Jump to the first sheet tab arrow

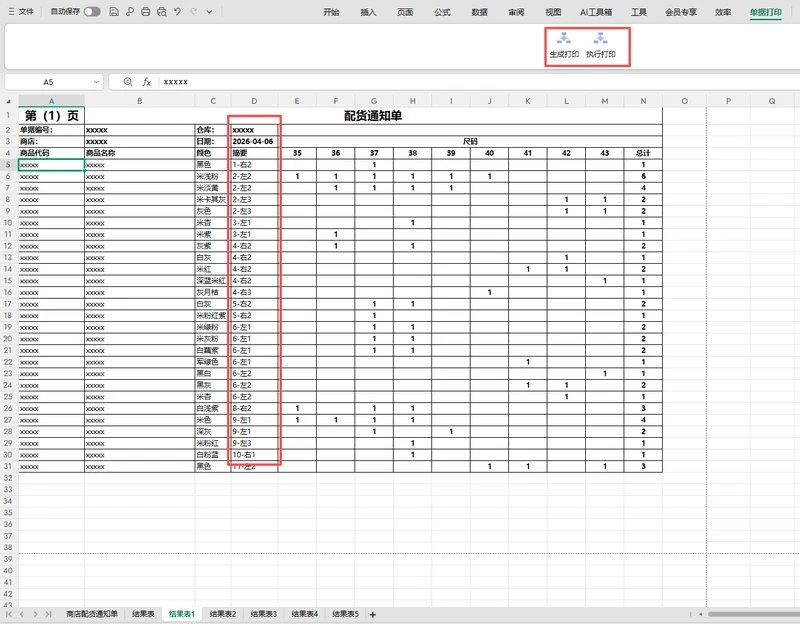[x=9, y=614]
